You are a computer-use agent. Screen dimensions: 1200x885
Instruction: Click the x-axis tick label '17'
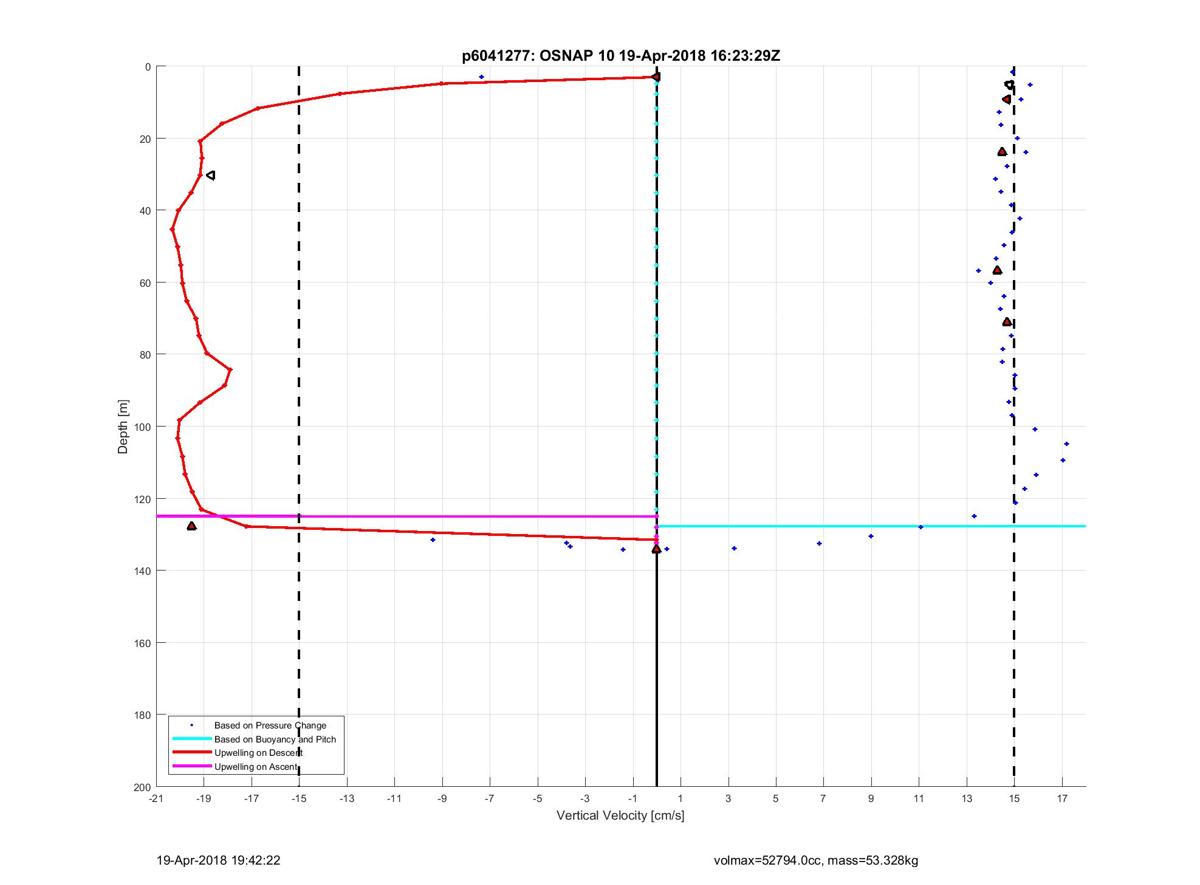[1062, 799]
